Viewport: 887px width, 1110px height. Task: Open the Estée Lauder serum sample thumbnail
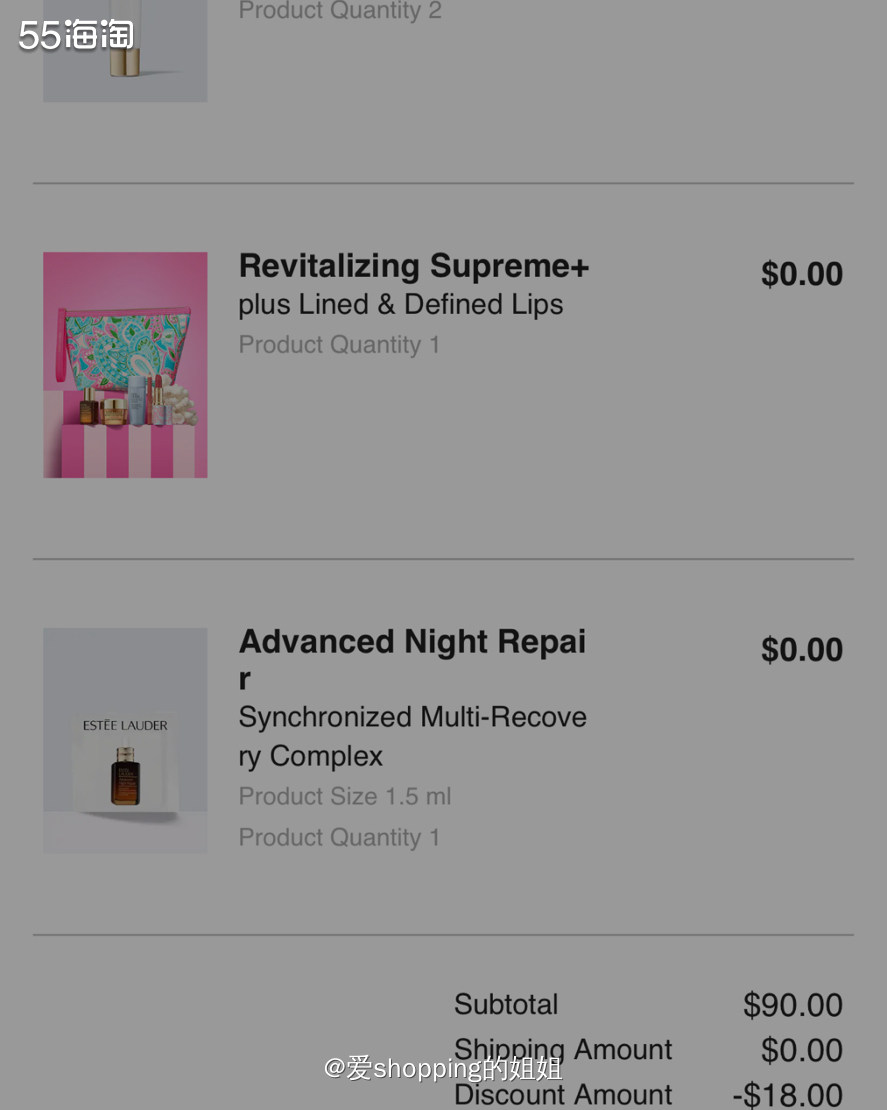point(125,741)
